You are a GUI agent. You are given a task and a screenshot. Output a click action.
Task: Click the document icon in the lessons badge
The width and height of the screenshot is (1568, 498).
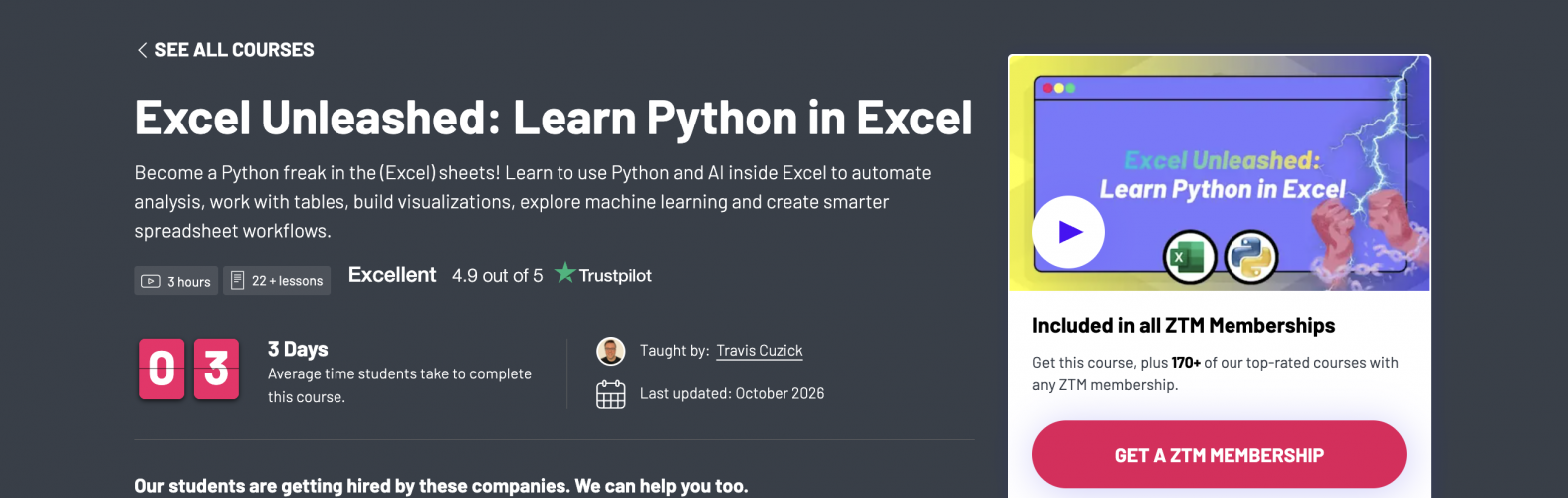click(x=237, y=281)
